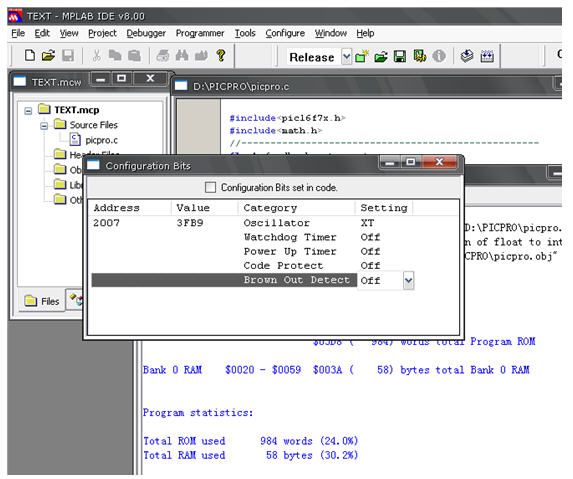Click the Power Up Timer category row
Viewport: 573px width, 479px height.
click(290, 251)
